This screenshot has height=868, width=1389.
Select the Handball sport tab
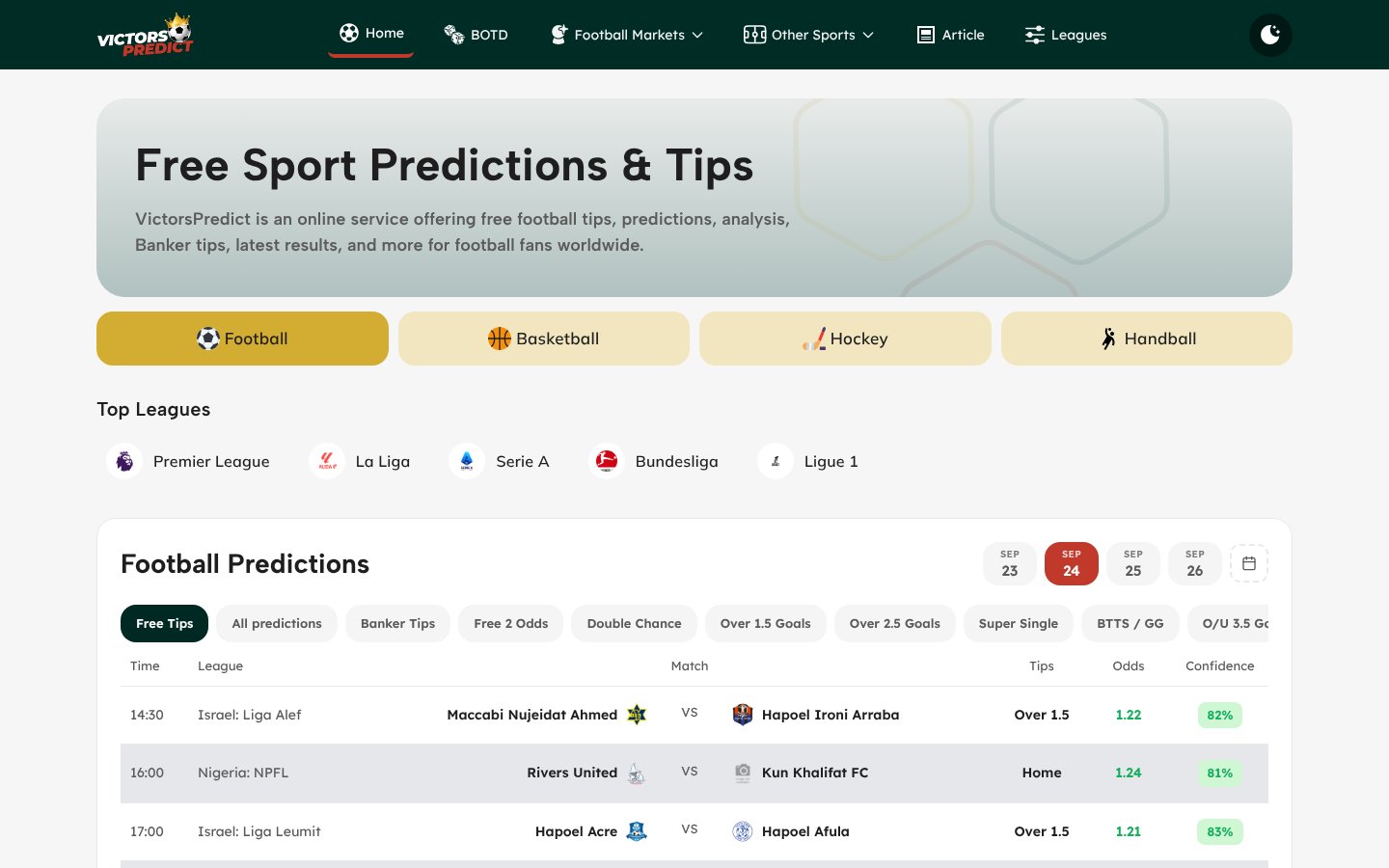pos(1147,339)
